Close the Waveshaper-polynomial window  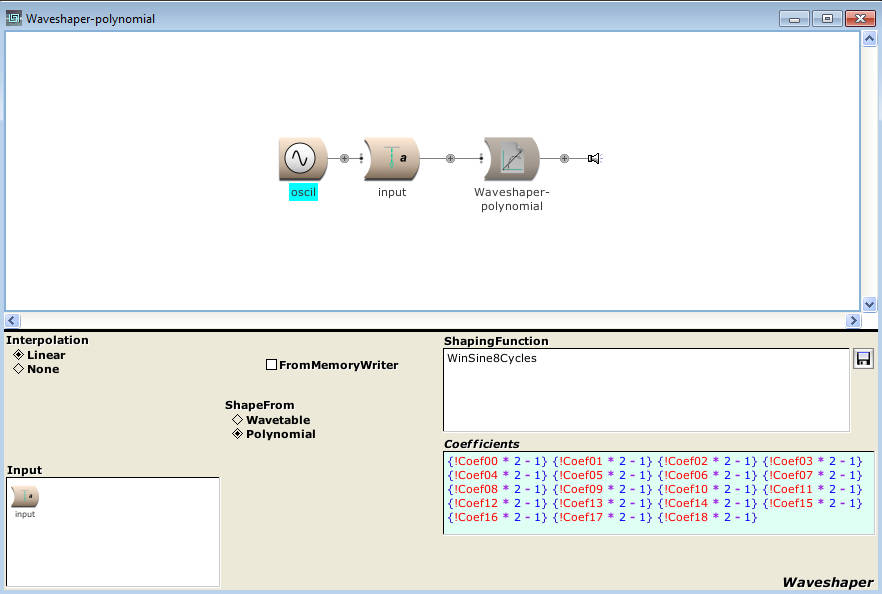click(860, 19)
